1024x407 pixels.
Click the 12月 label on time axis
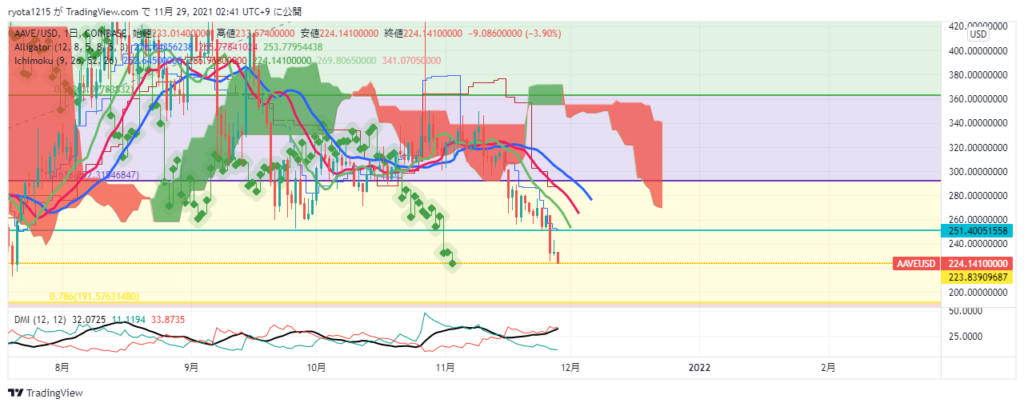pos(570,367)
